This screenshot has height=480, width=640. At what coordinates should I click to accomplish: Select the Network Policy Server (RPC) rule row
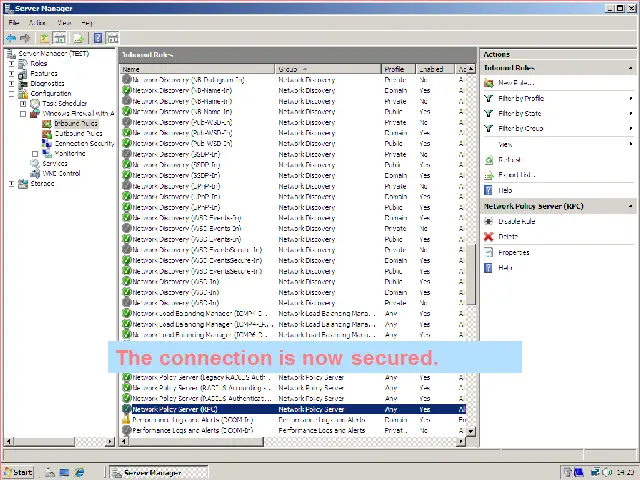(x=293, y=409)
